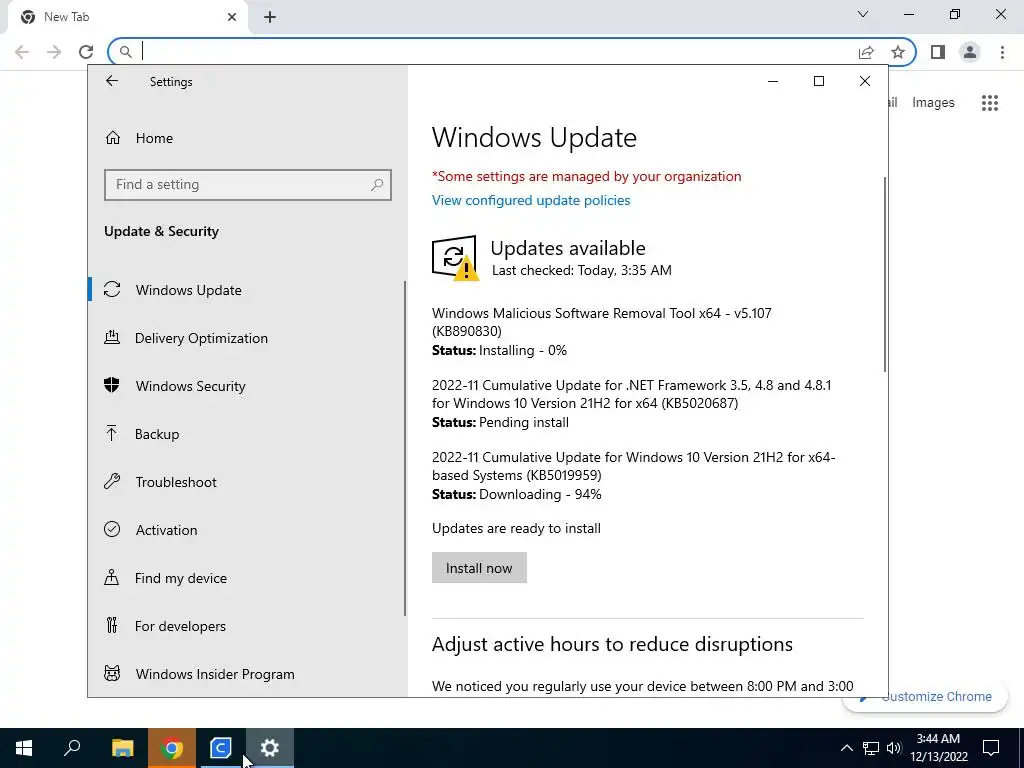
Task: Open the Windows Start menu
Action: point(24,748)
